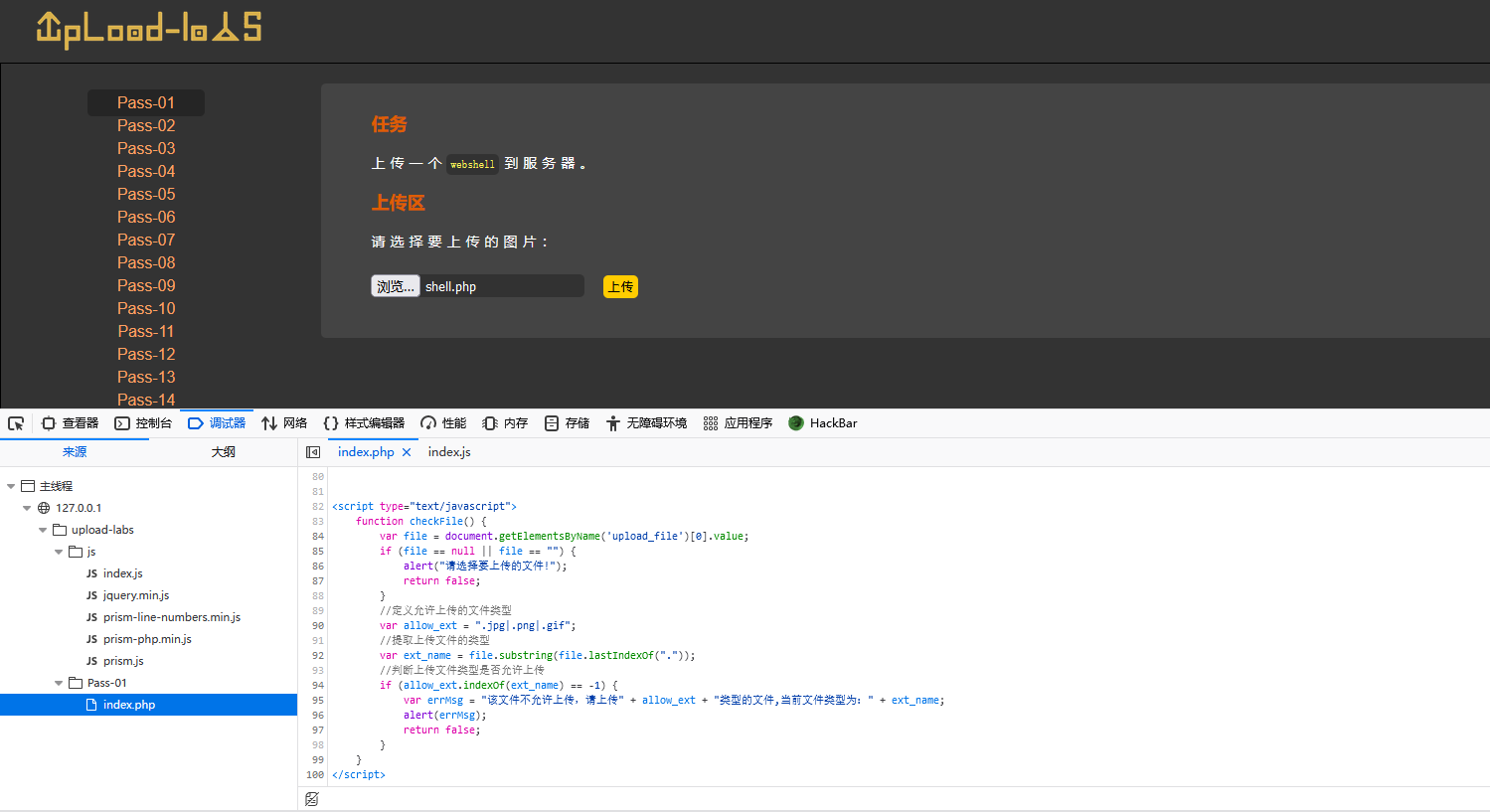Viewport: 1490px width, 812px height.
Task: Open the HackBar tab
Action: (823, 423)
